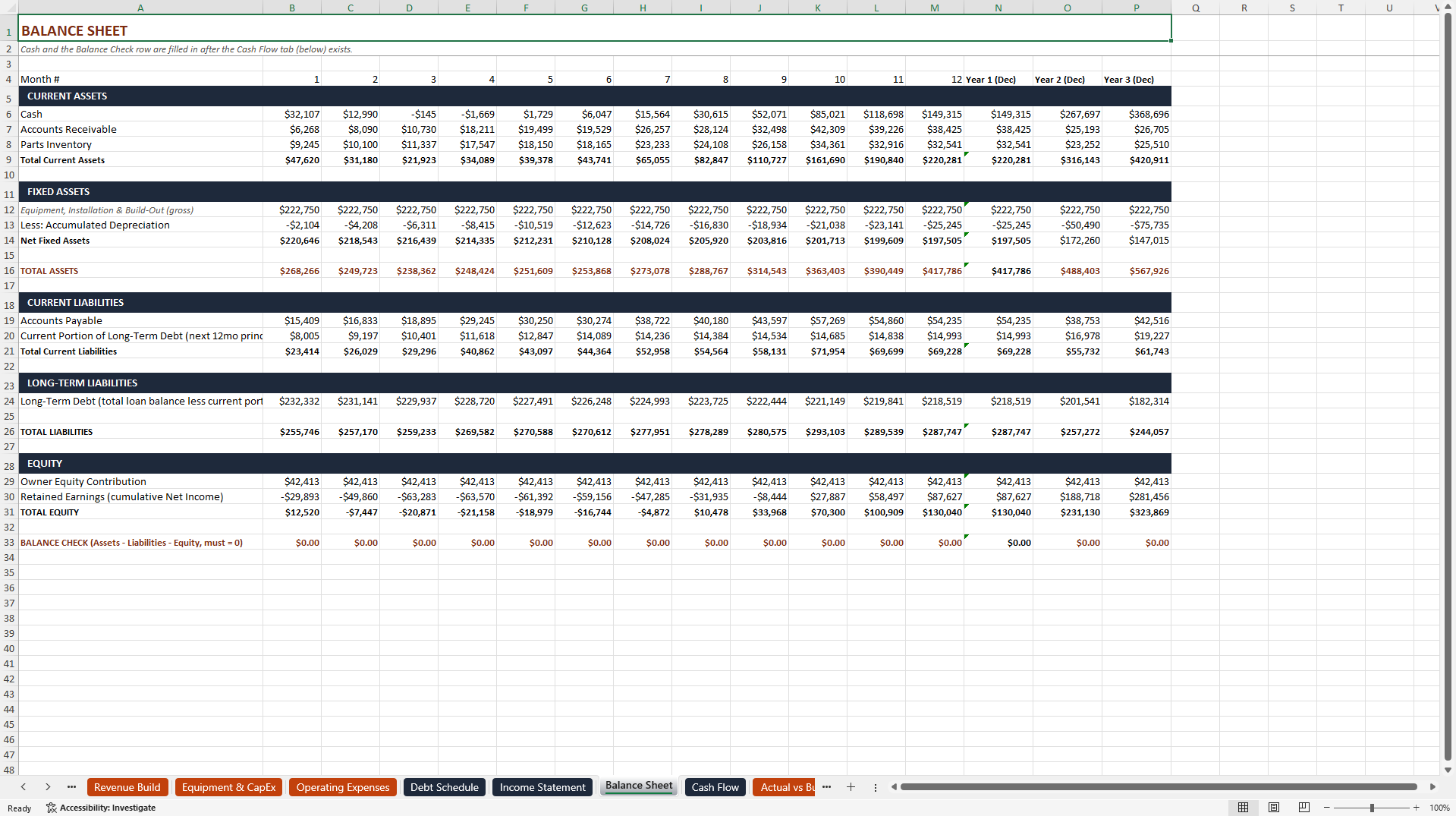This screenshot has height=816, width=1456.
Task: Select the BALANCE SHEET title cell
Action: pos(595,28)
